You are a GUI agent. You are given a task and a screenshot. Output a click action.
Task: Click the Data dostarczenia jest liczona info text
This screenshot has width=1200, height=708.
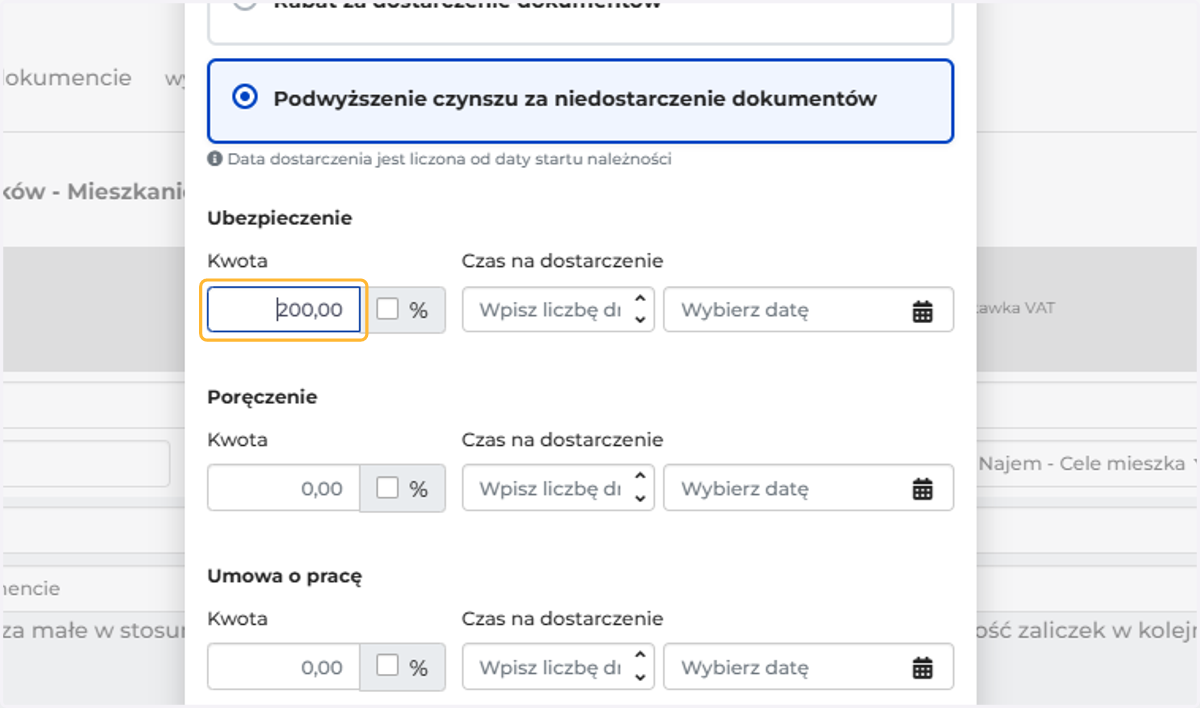pos(449,159)
